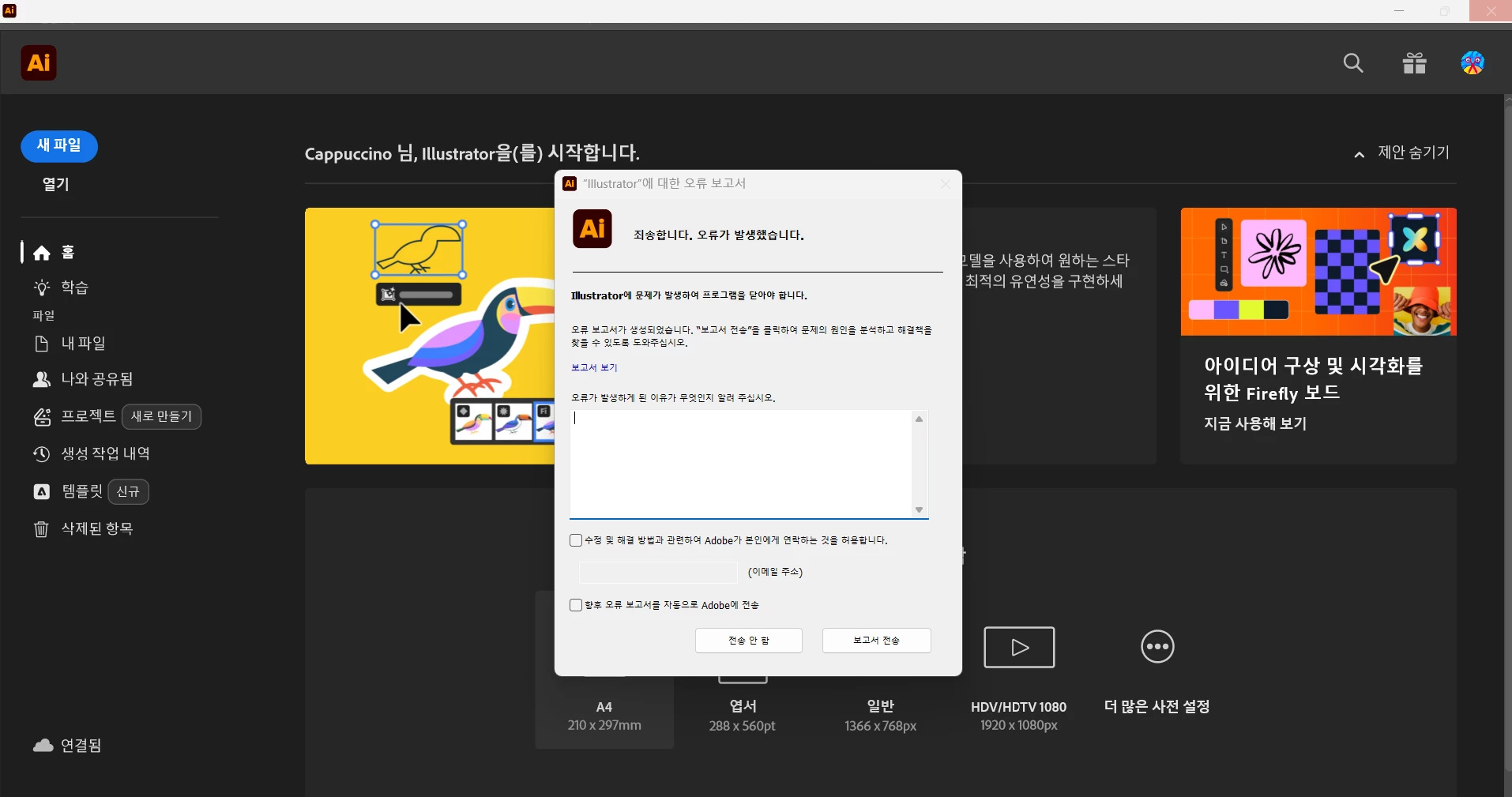The height and width of the screenshot is (797, 1512).
Task: Click the document icon for 내 파일
Action: click(42, 344)
